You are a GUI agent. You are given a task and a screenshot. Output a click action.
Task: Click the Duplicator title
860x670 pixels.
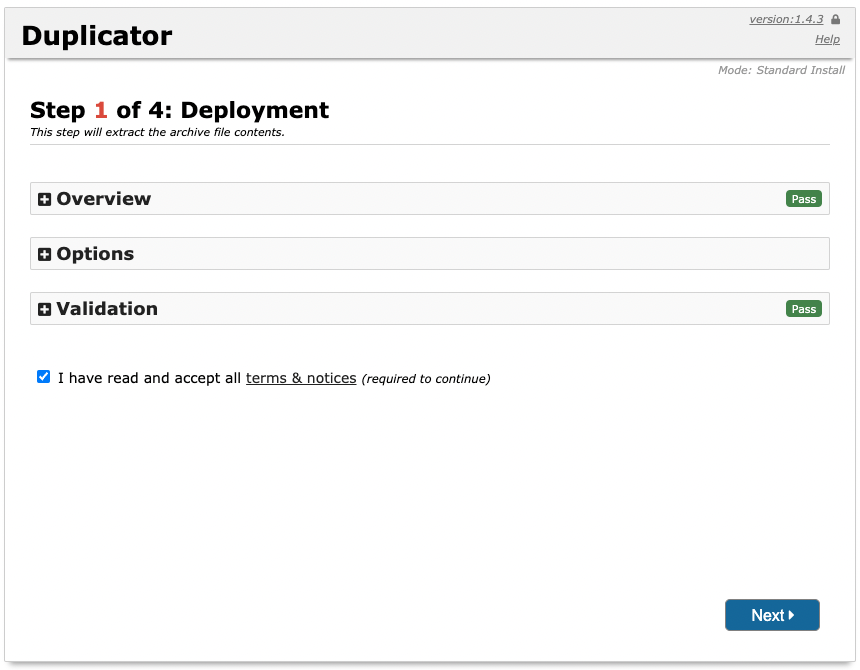[97, 36]
